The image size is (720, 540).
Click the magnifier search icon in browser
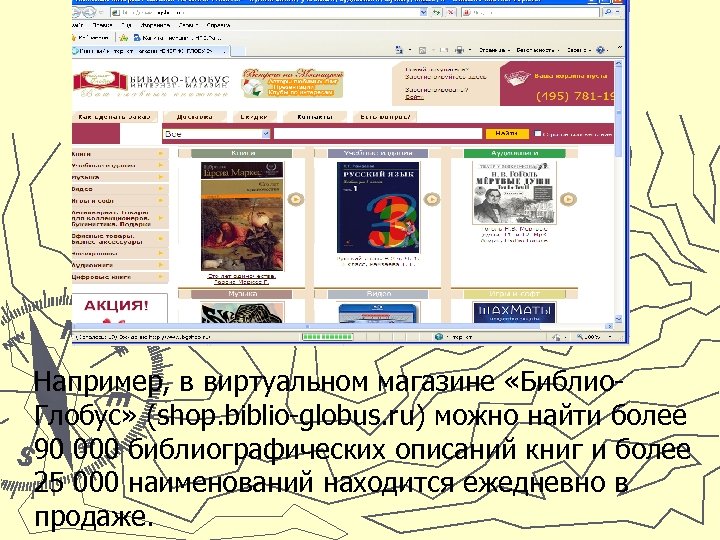[x=608, y=12]
